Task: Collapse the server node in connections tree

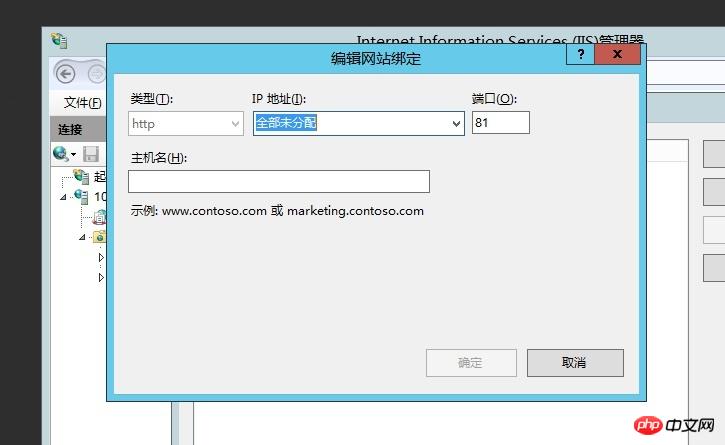Action: (63, 197)
